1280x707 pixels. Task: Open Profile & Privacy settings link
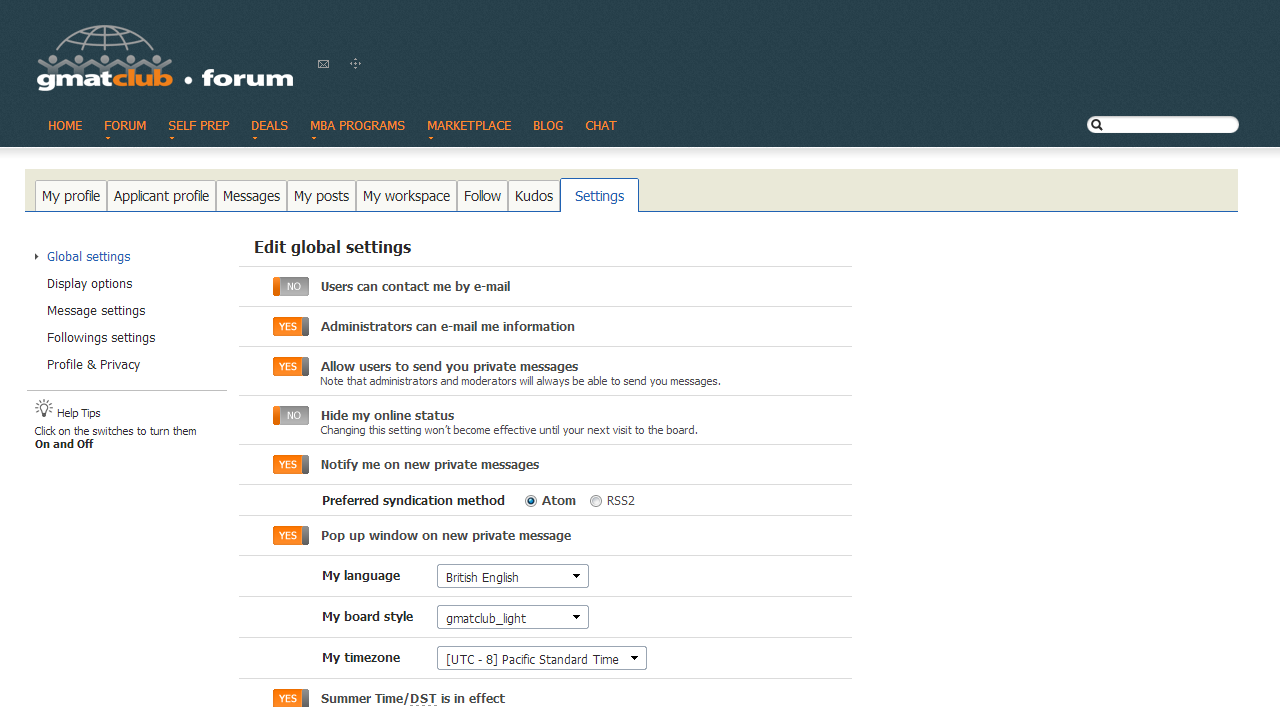pyautogui.click(x=93, y=365)
